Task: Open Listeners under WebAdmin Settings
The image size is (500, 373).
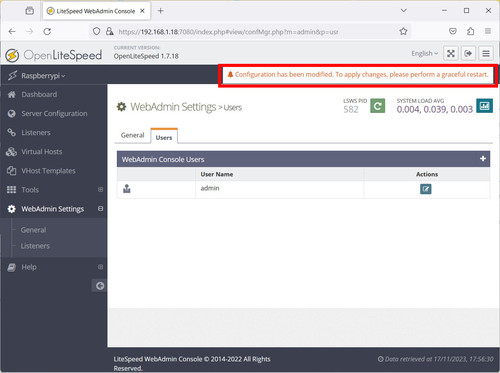Action: [x=35, y=246]
